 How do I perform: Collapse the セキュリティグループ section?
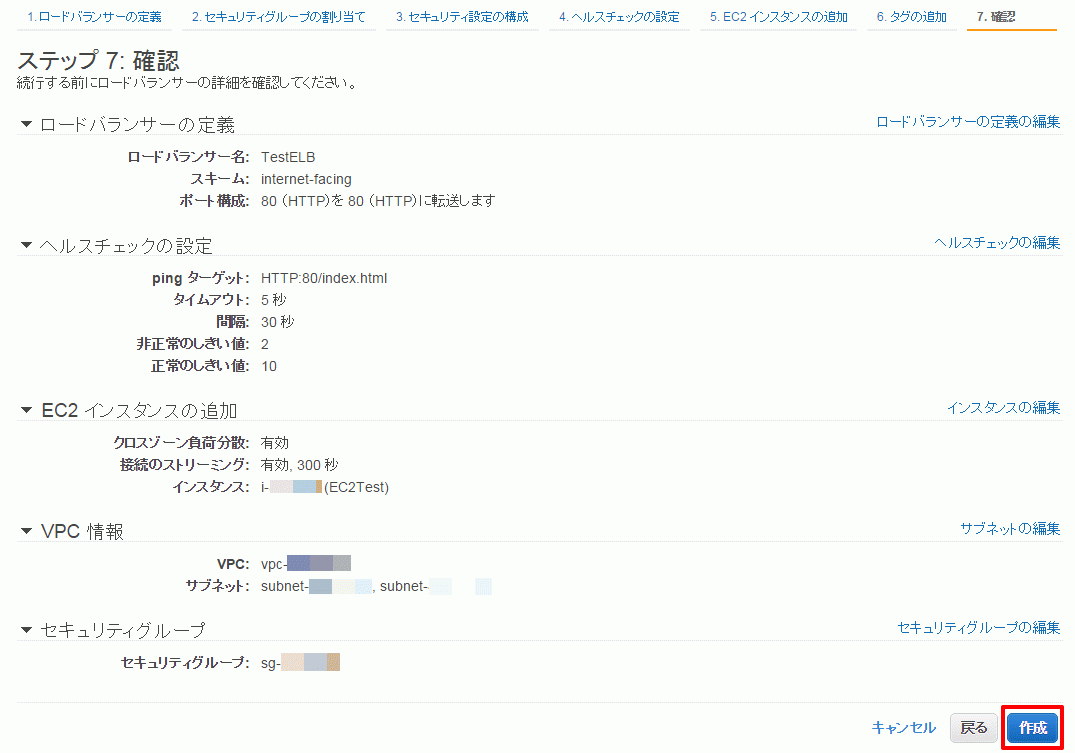27,630
